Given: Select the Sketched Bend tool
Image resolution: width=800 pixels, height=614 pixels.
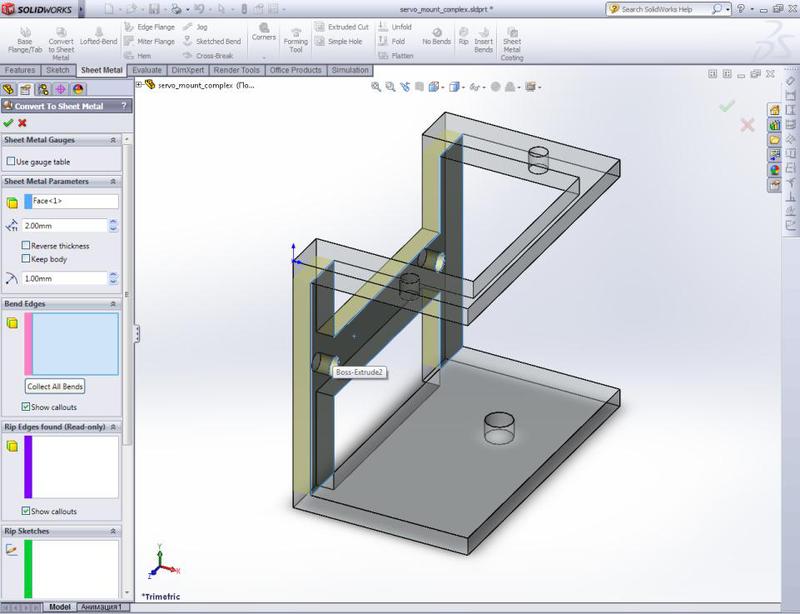Looking at the screenshot, I should pyautogui.click(x=212, y=41).
